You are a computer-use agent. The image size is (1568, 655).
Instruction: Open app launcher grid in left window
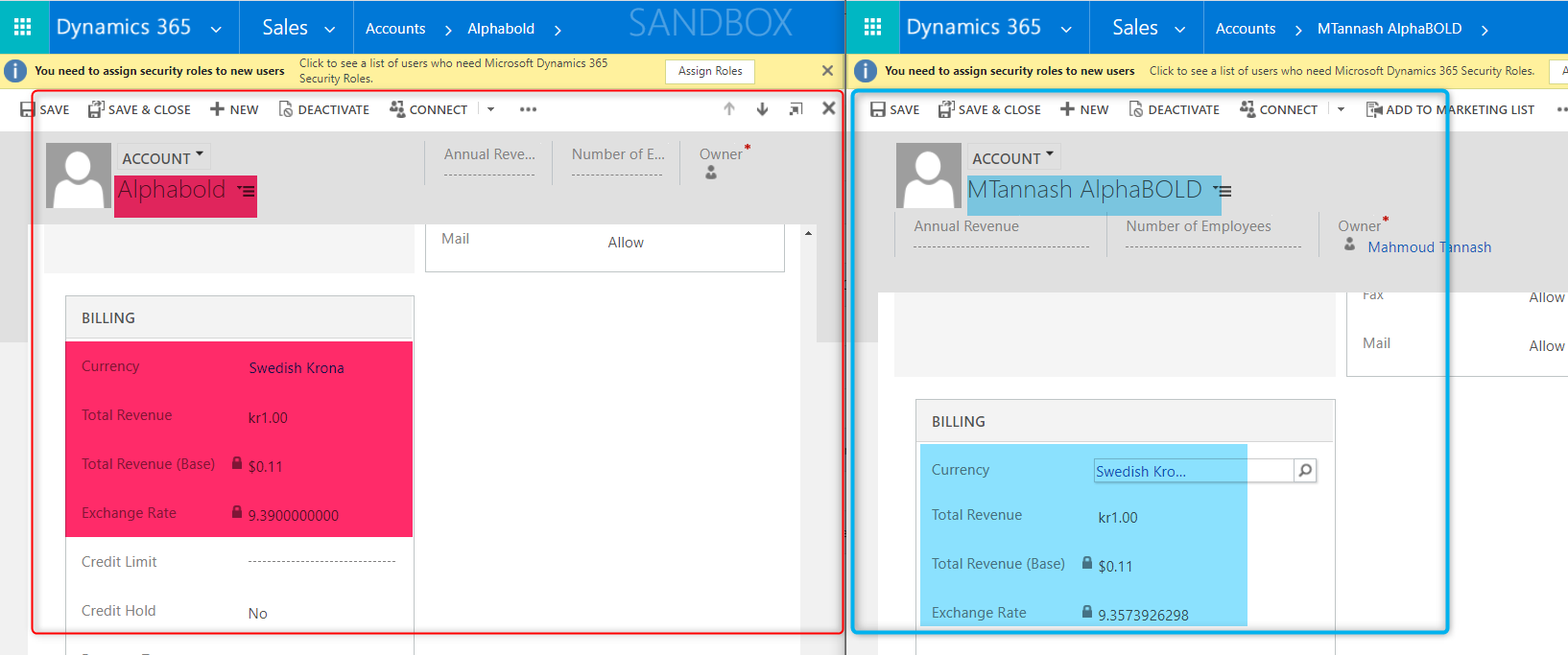pos(23,27)
